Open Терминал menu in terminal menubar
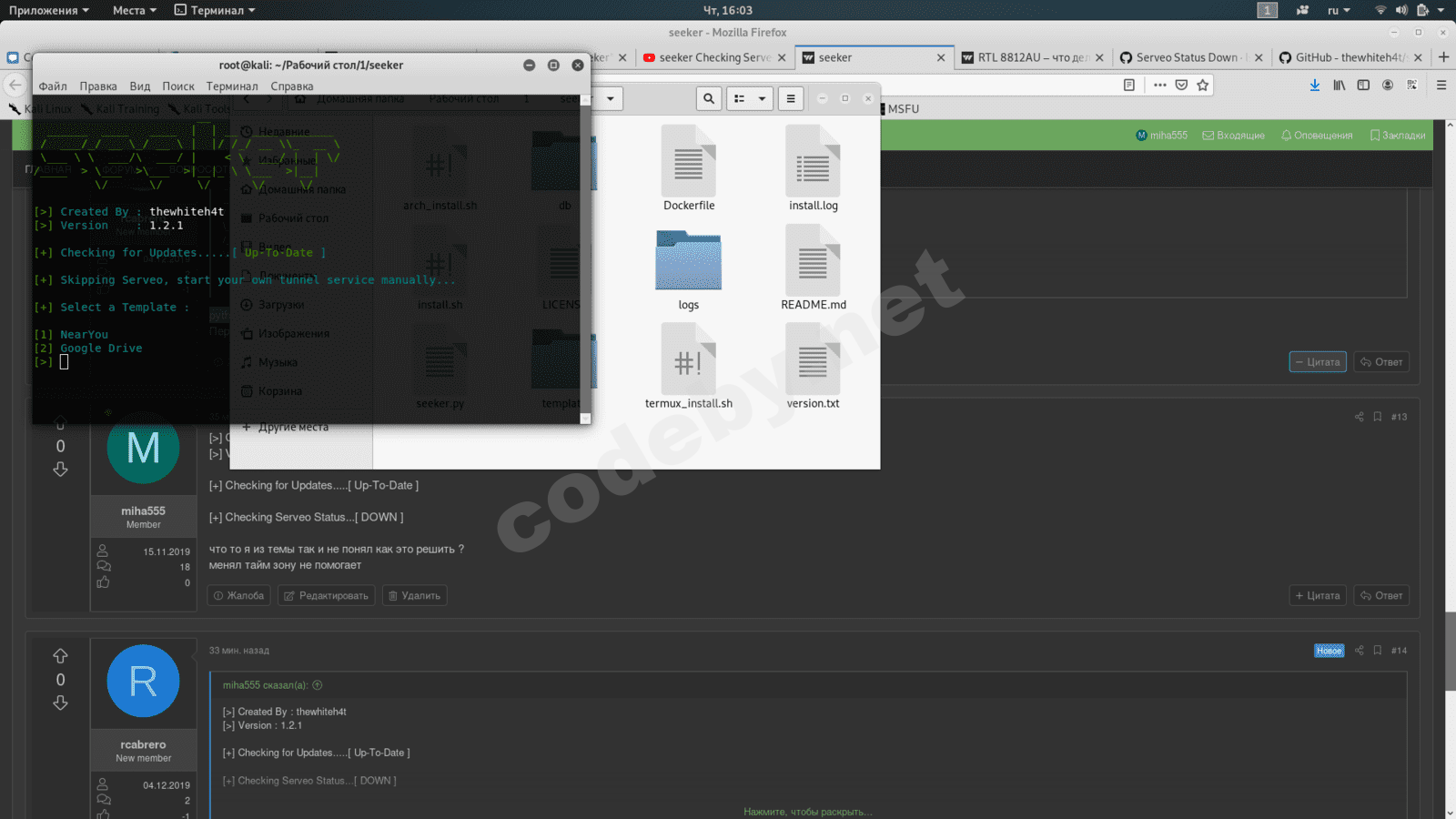 (x=232, y=86)
